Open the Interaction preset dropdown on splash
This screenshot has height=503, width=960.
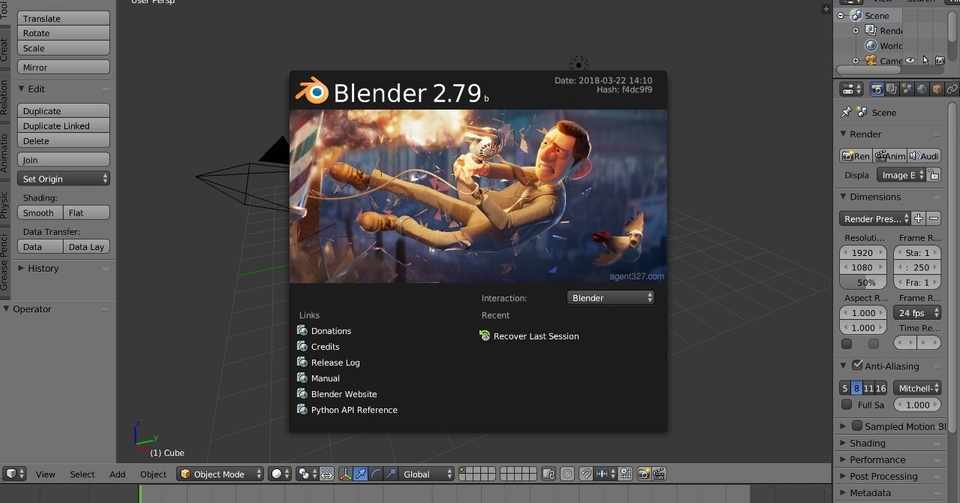(610, 297)
